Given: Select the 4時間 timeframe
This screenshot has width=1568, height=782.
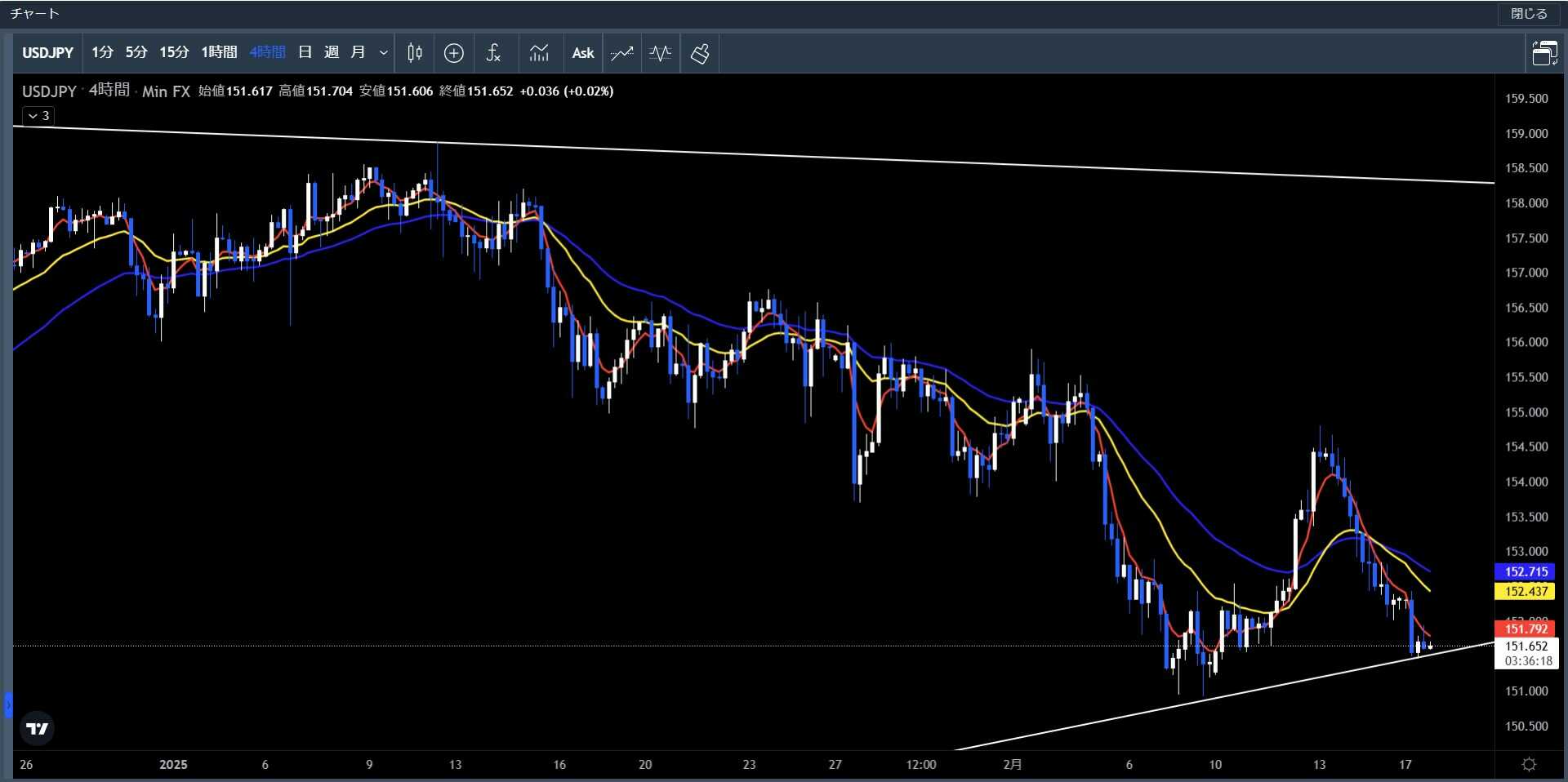Looking at the screenshot, I should [x=267, y=52].
